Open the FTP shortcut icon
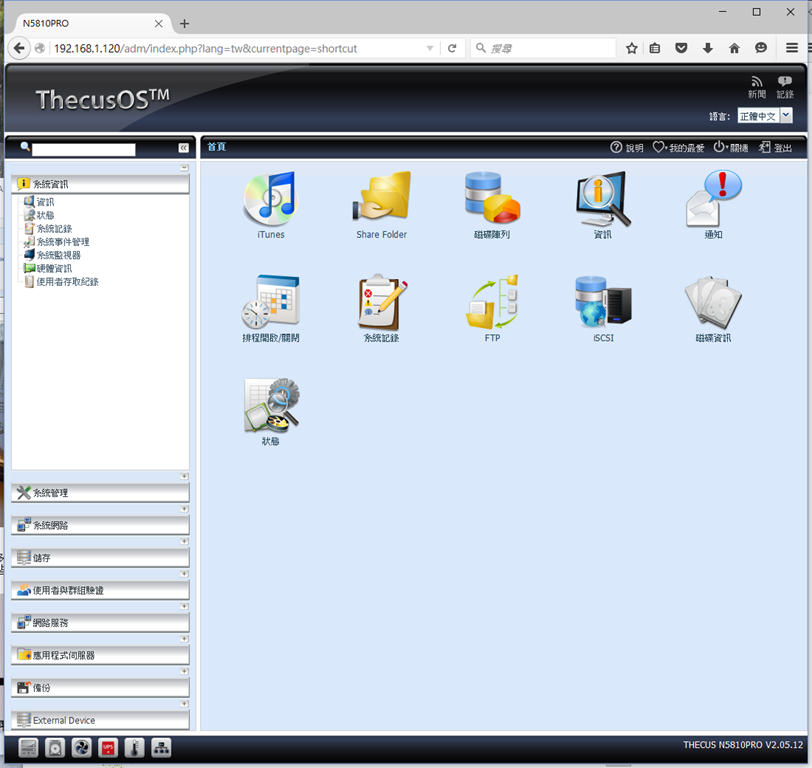The height and width of the screenshot is (768, 812). click(492, 303)
